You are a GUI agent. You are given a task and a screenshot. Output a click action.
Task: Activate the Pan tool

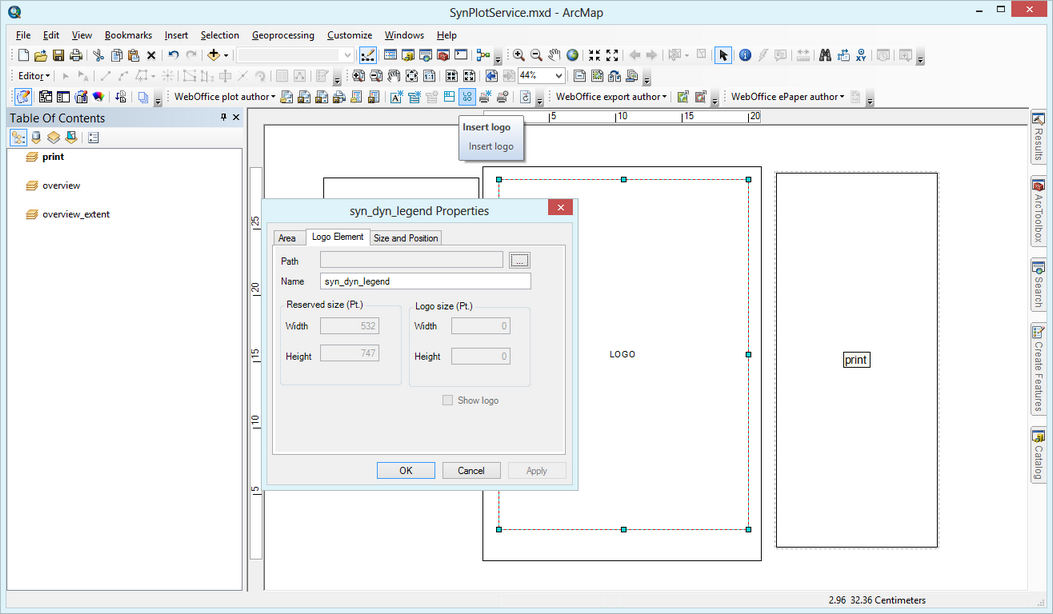[x=554, y=55]
